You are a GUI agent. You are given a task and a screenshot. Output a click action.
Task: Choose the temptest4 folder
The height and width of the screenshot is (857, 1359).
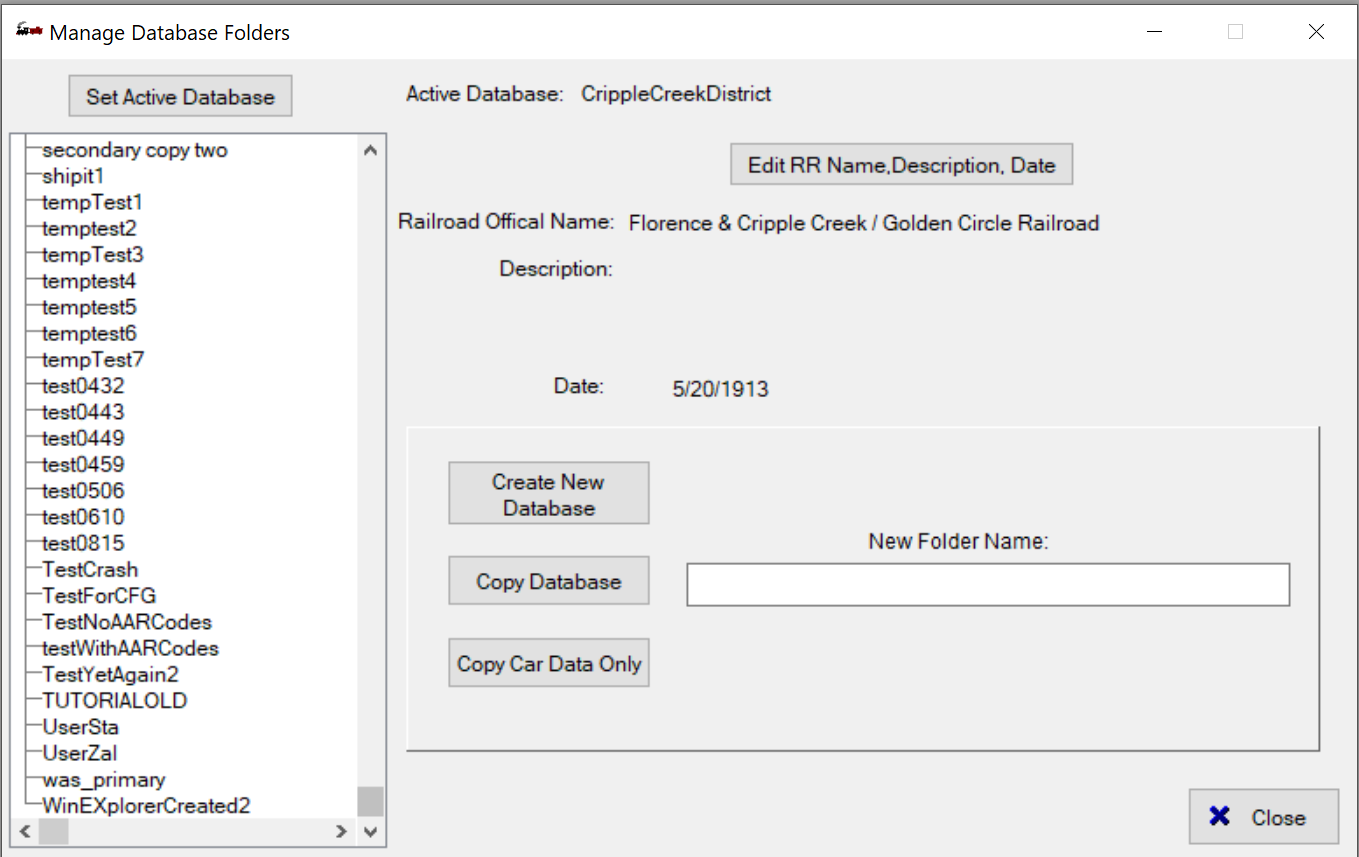click(x=89, y=281)
